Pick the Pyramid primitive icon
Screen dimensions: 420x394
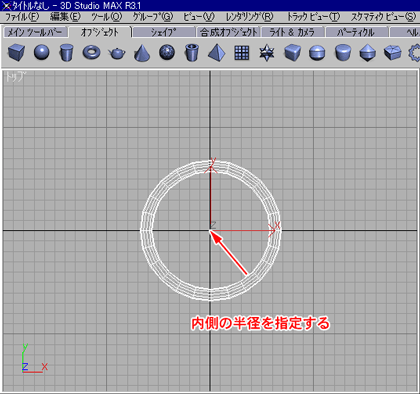217,53
